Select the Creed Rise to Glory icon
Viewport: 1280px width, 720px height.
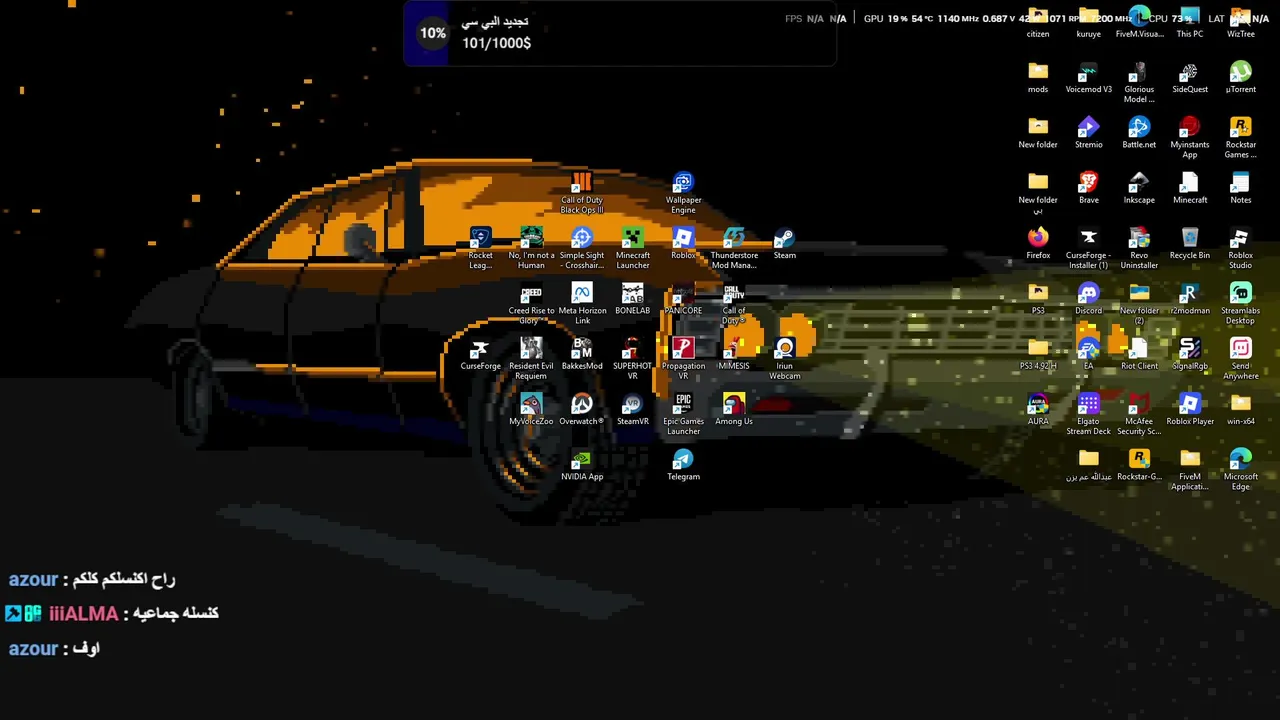531,303
